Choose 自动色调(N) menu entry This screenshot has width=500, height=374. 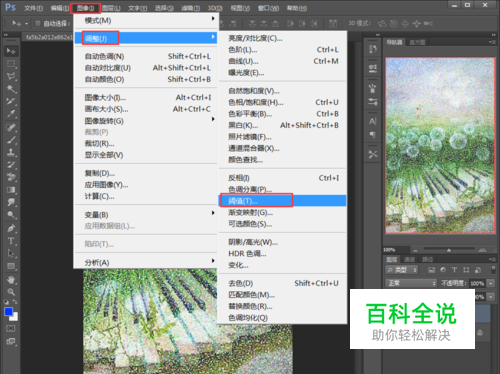click(146, 56)
